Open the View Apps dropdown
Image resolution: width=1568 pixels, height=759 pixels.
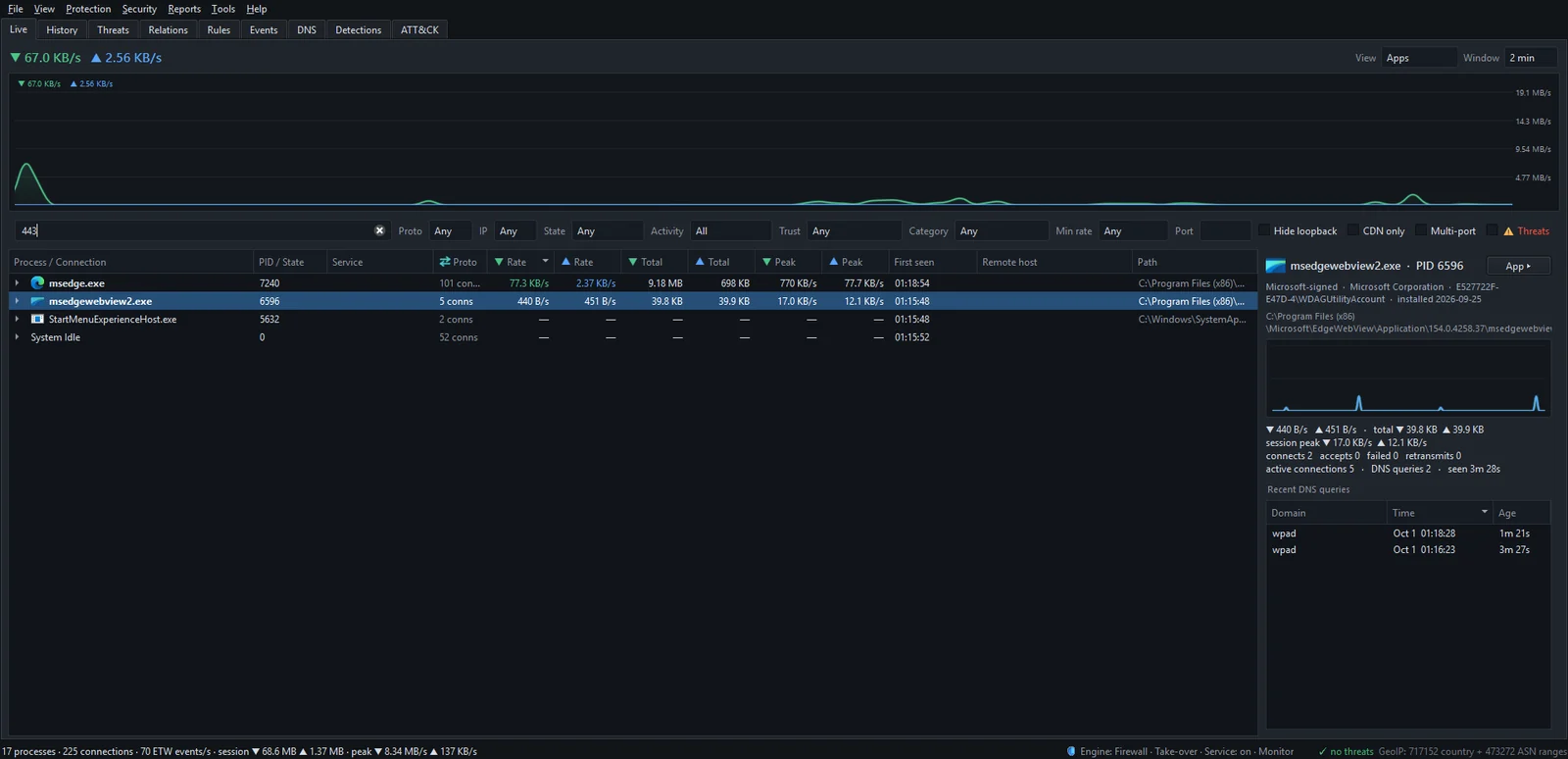coord(1419,58)
